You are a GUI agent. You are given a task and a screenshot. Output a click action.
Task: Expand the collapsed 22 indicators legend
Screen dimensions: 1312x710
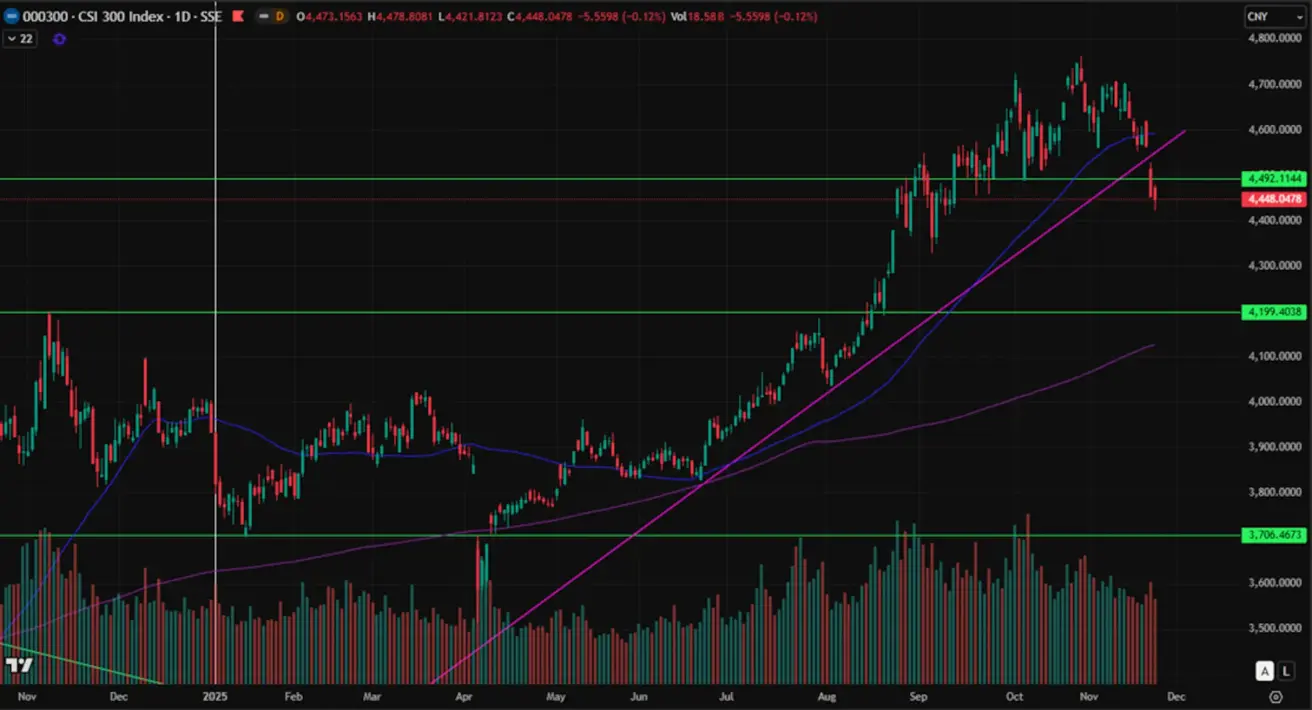pos(18,39)
